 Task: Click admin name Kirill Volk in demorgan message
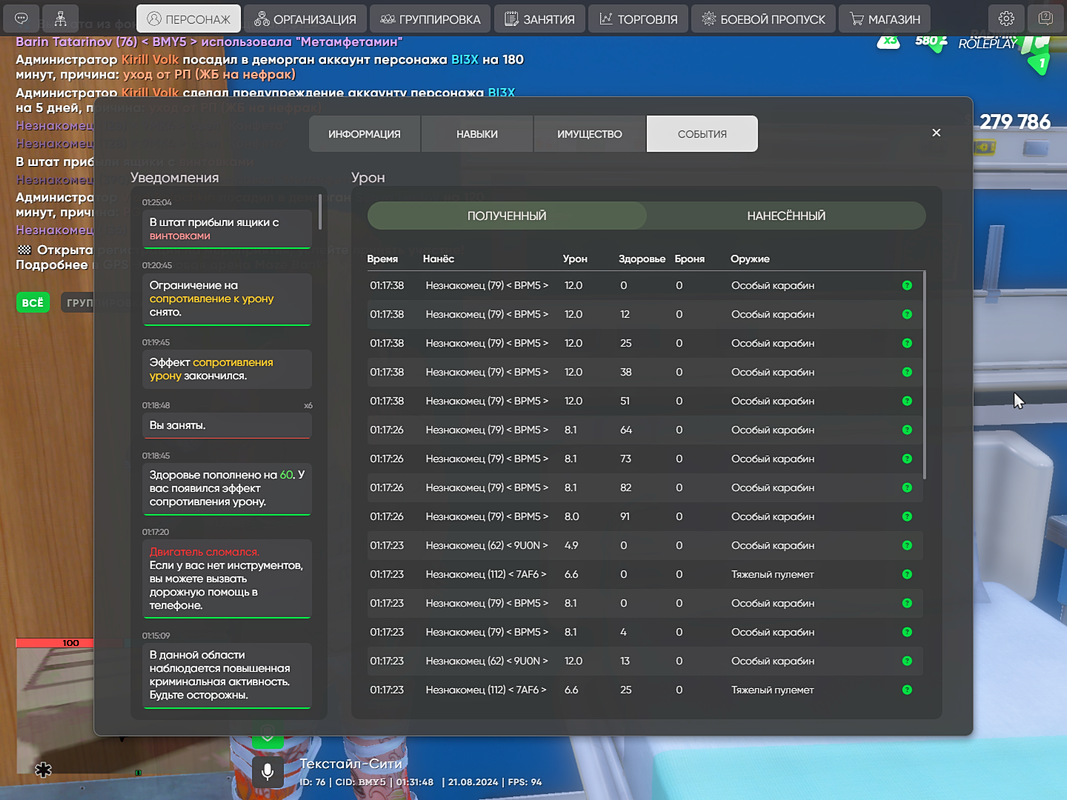[x=150, y=60]
